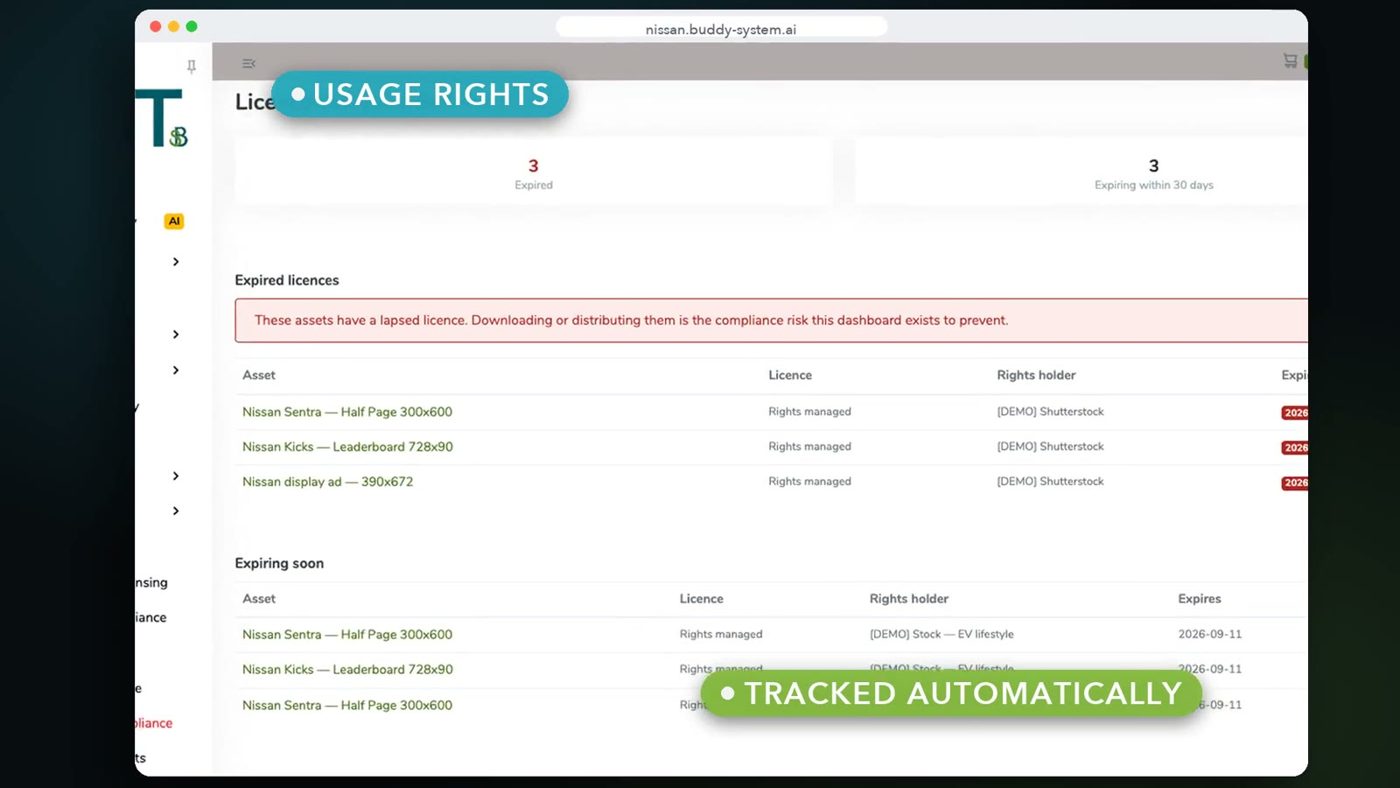Click Rights holder header in Expiring soon table

(x=909, y=599)
